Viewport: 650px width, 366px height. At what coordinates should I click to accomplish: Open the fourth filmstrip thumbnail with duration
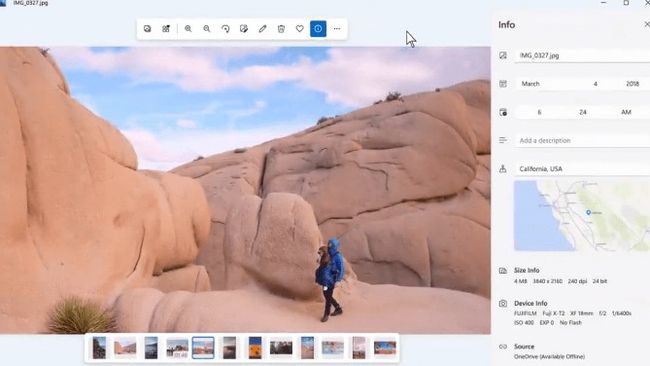tap(177, 347)
